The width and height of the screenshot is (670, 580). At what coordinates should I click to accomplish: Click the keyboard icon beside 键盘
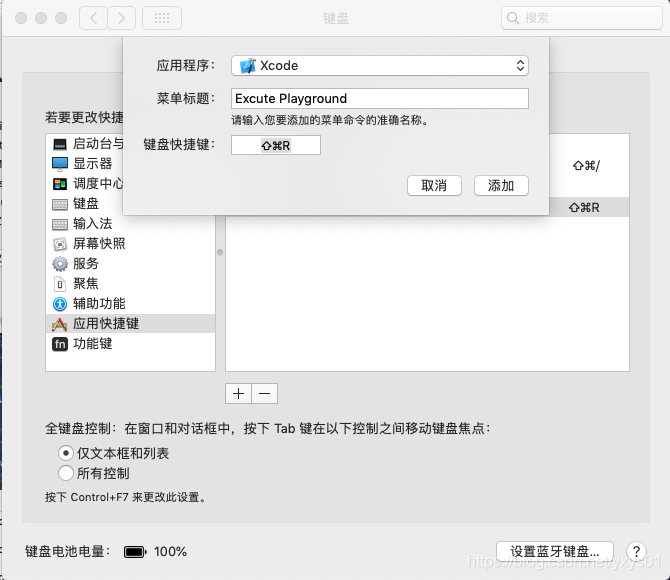coord(60,204)
